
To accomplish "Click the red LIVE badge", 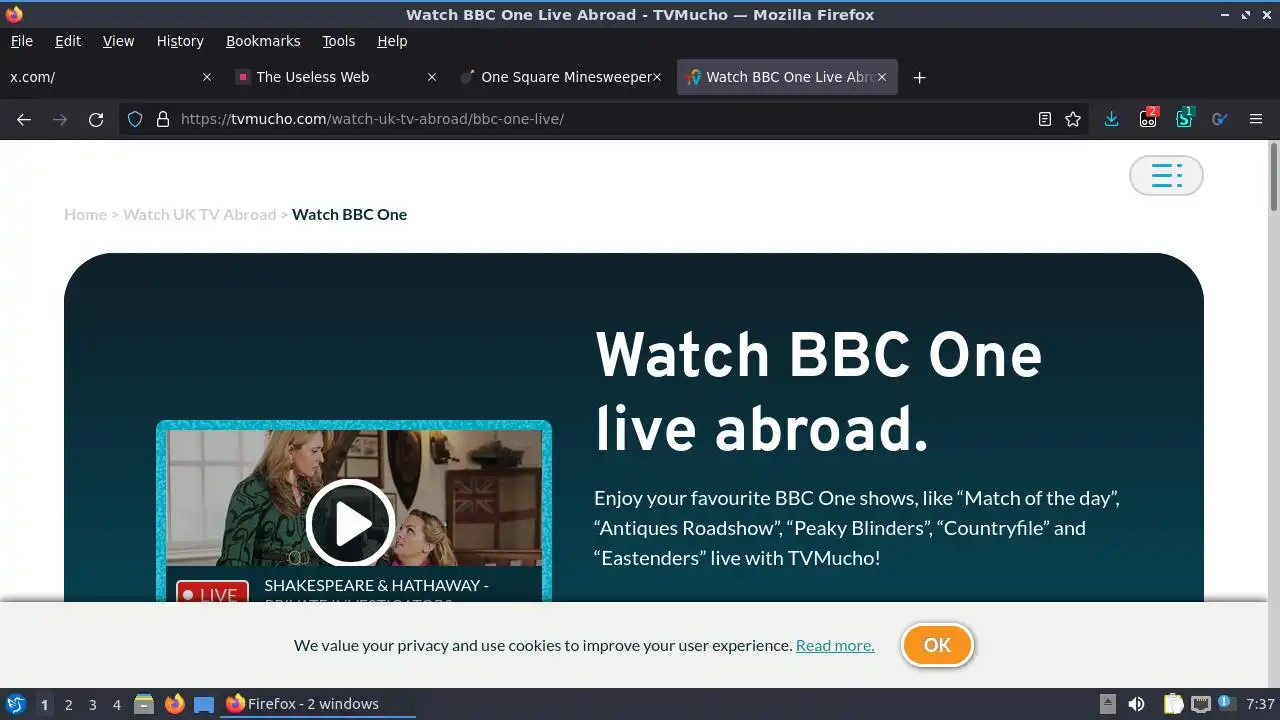I will [x=212, y=591].
